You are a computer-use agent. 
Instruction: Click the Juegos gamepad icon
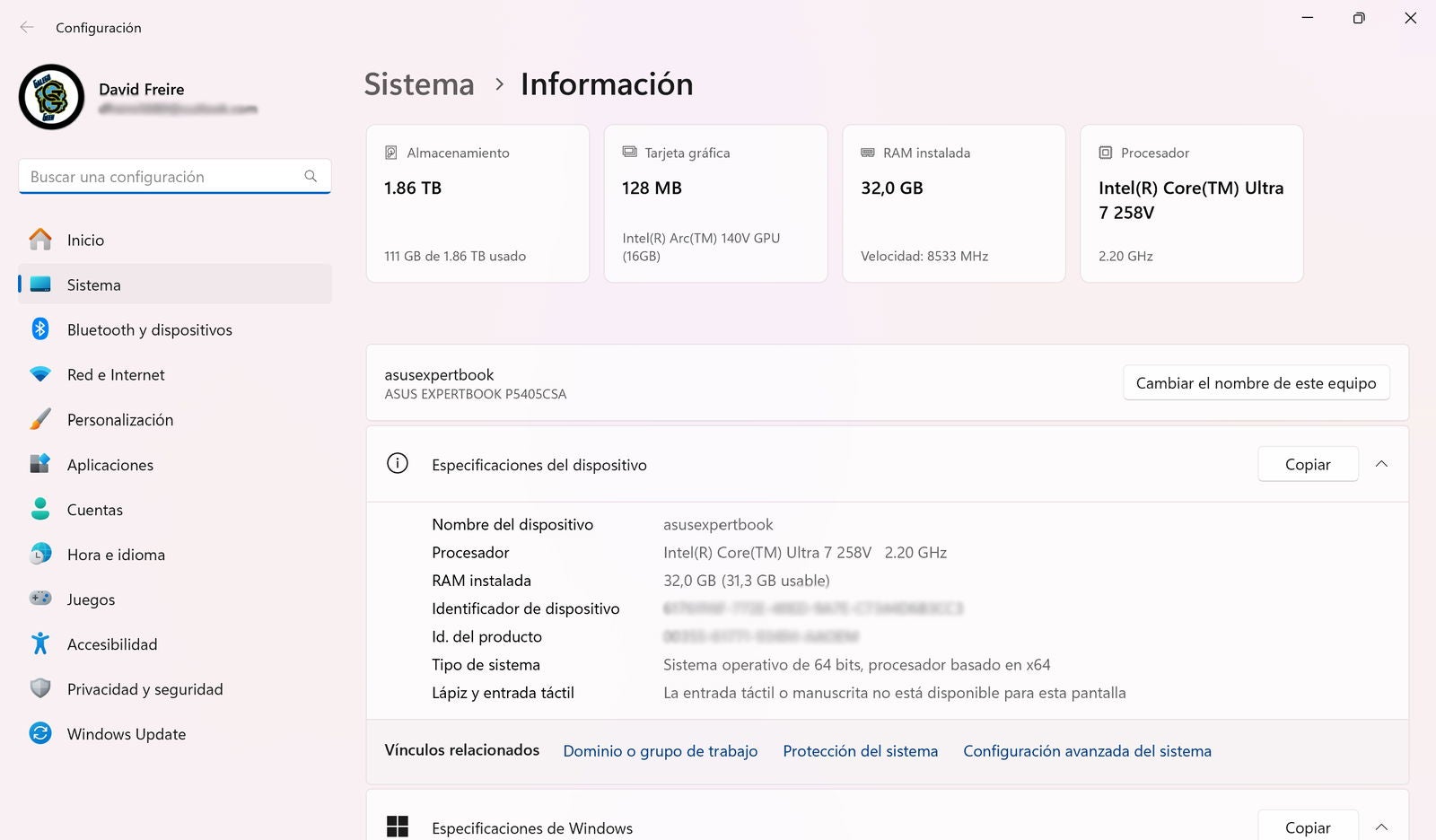click(40, 599)
